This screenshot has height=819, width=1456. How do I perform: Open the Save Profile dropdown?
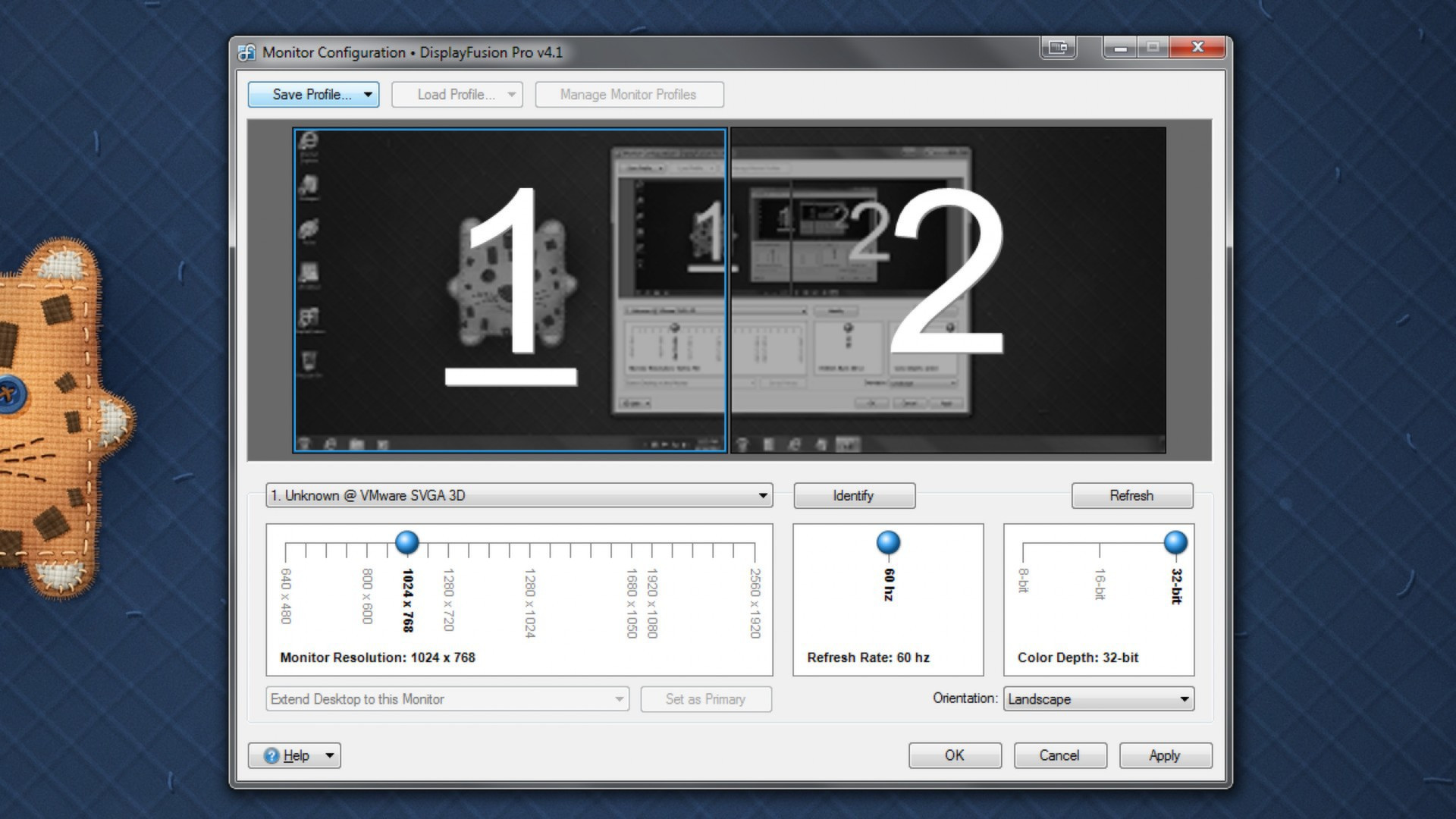[x=369, y=94]
